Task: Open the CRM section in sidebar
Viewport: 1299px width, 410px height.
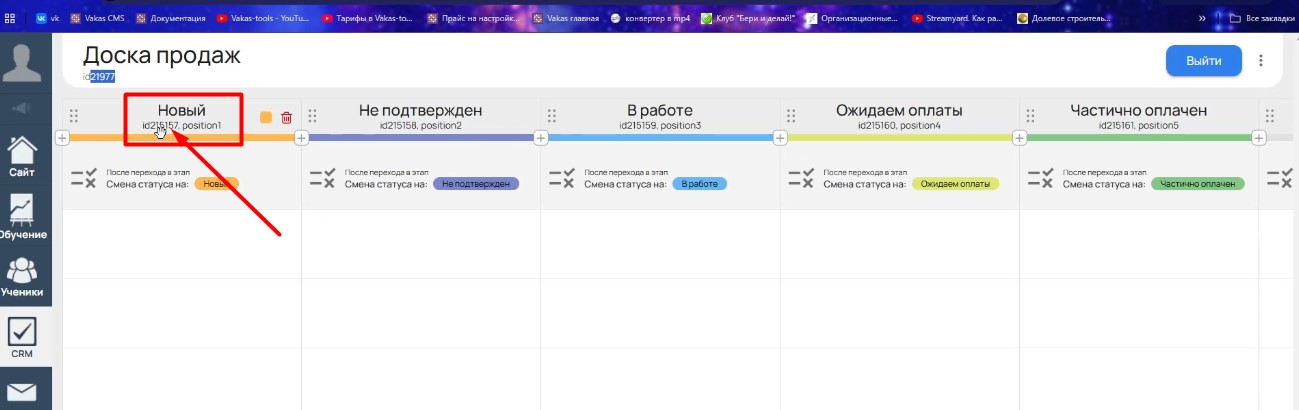Action: coord(22,340)
